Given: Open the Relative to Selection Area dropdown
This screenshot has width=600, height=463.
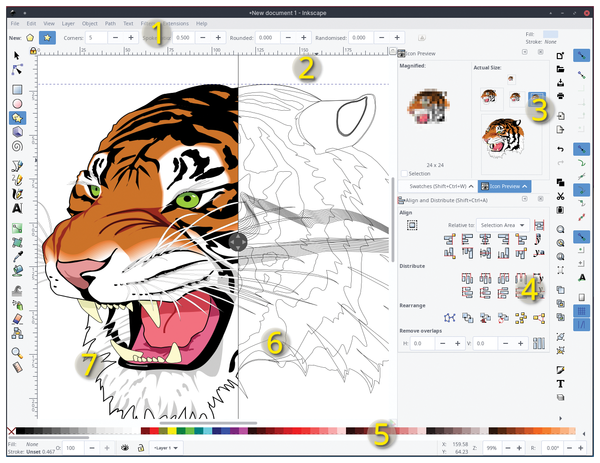Looking at the screenshot, I should (503, 225).
